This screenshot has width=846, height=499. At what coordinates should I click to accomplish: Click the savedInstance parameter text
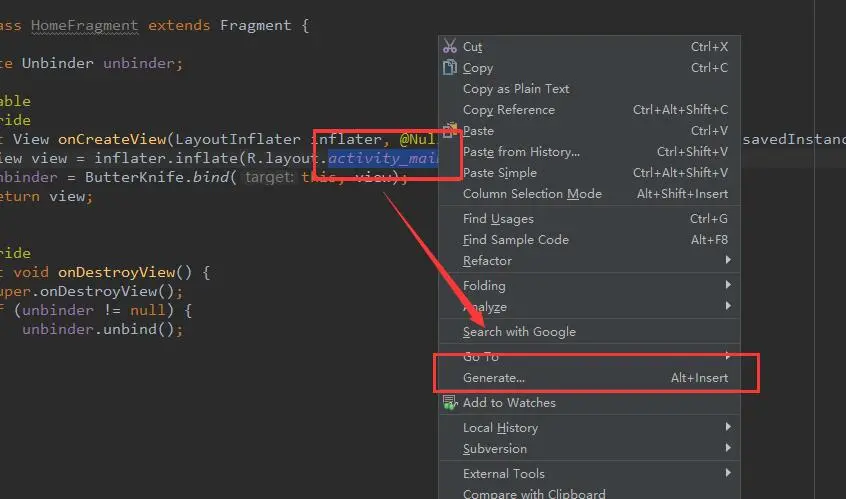[794, 139]
